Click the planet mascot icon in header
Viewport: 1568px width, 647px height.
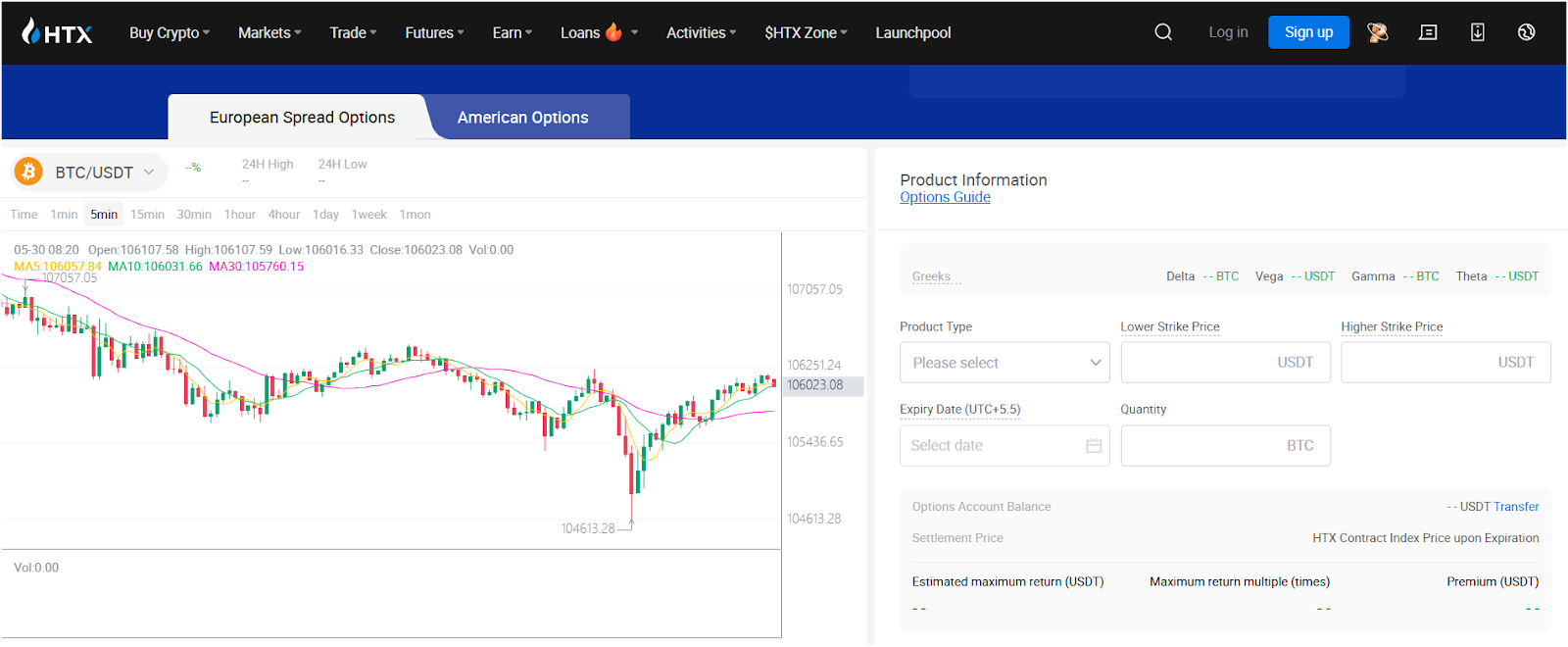[1378, 32]
